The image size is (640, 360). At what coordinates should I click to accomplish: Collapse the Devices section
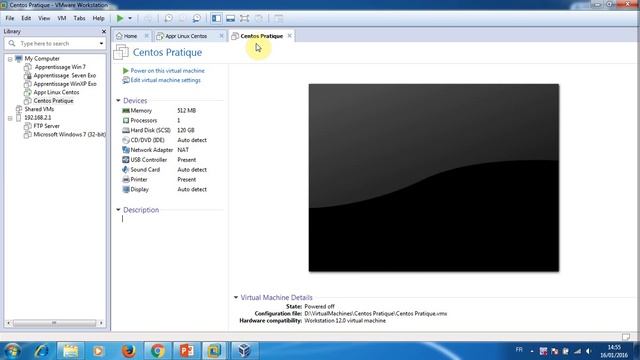(118, 100)
